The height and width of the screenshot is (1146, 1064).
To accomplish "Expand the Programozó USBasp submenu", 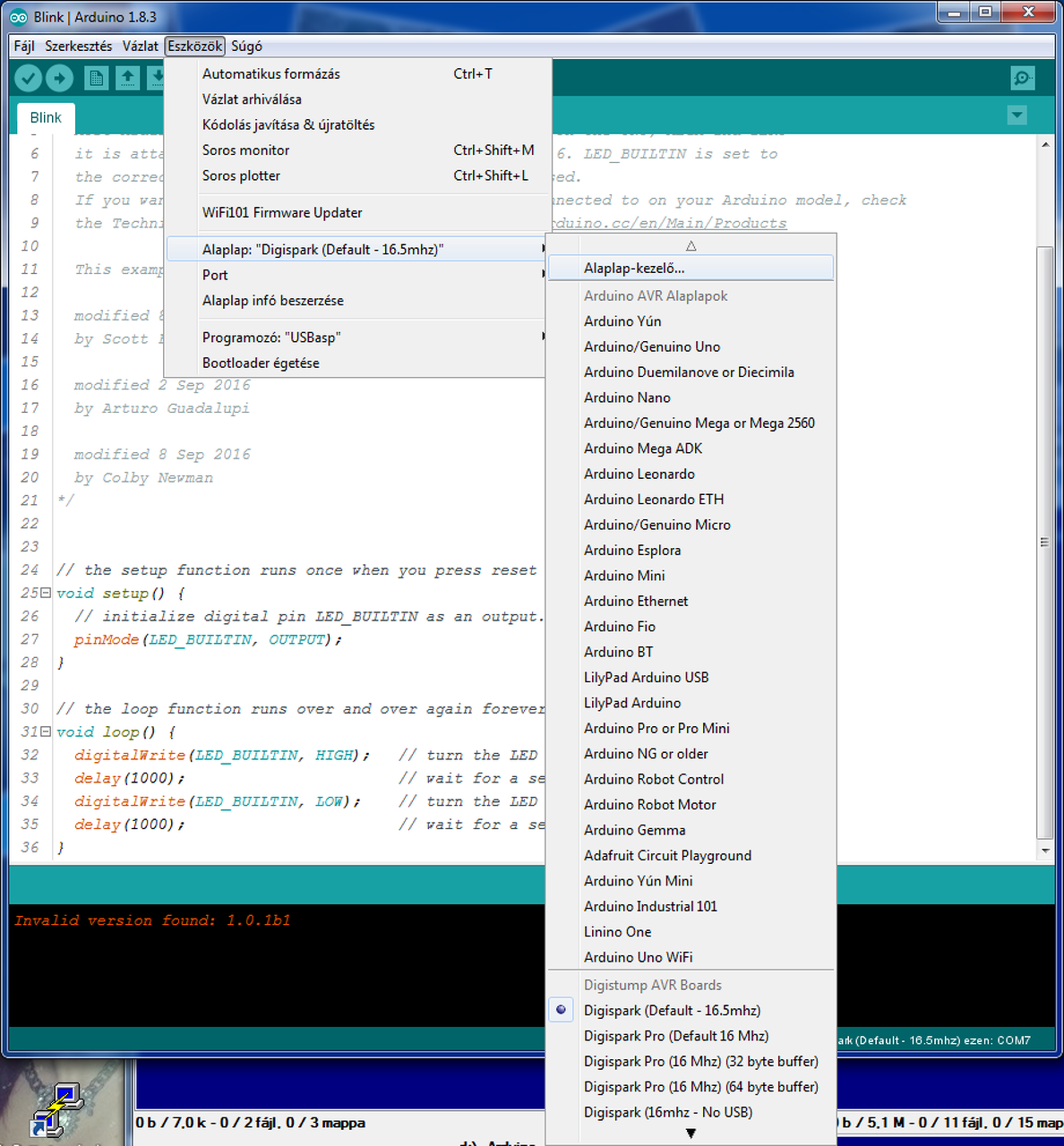I will pos(356,338).
